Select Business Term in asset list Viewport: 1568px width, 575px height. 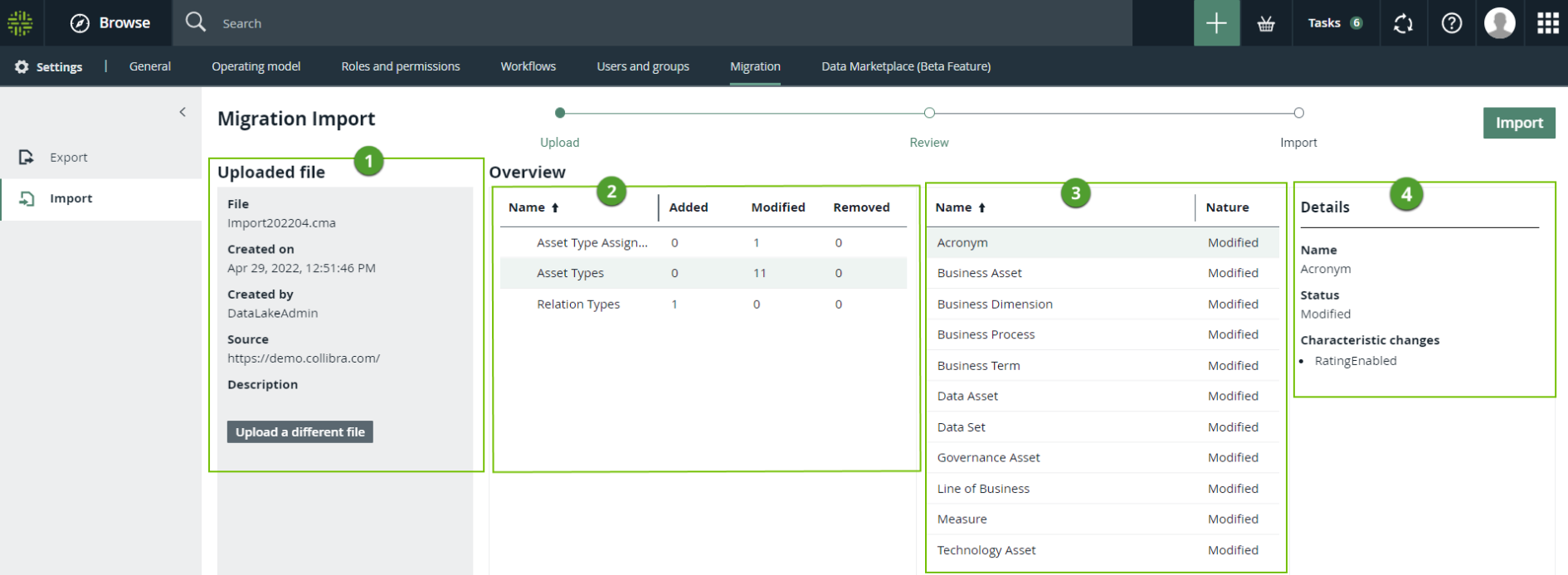978,366
